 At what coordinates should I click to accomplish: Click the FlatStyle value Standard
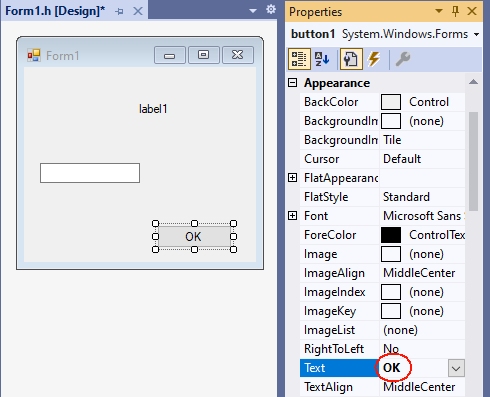click(406, 197)
